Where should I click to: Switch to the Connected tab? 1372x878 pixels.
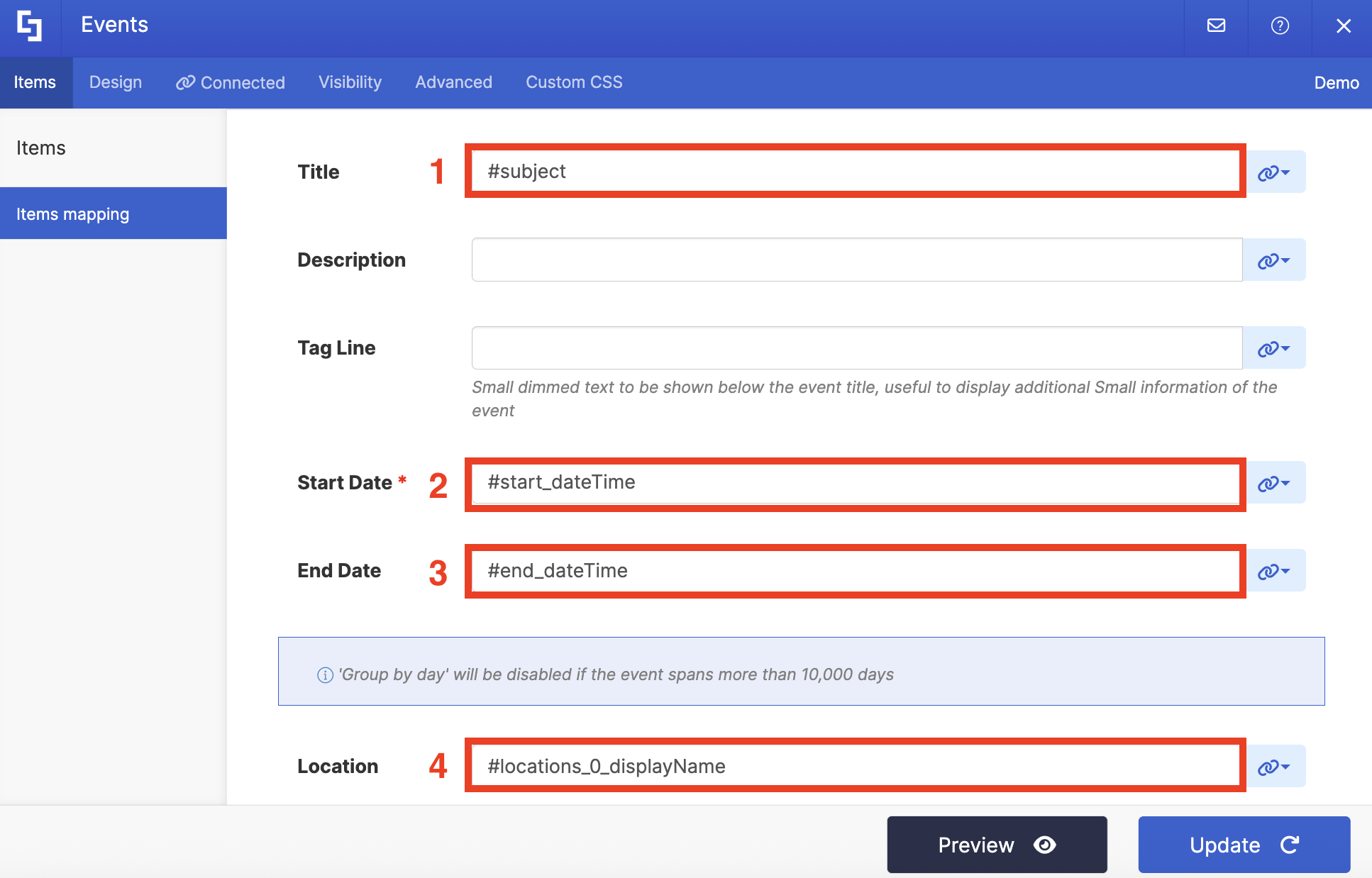tap(231, 82)
